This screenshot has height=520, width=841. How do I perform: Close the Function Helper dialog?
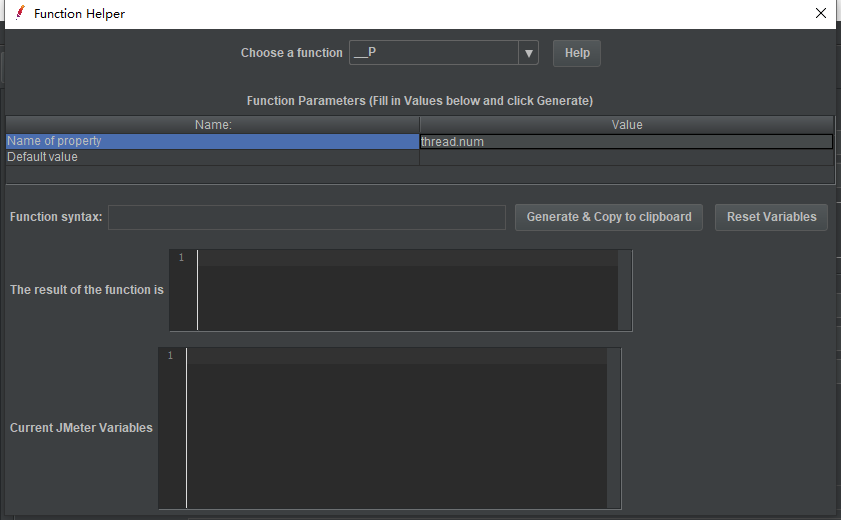coord(821,13)
